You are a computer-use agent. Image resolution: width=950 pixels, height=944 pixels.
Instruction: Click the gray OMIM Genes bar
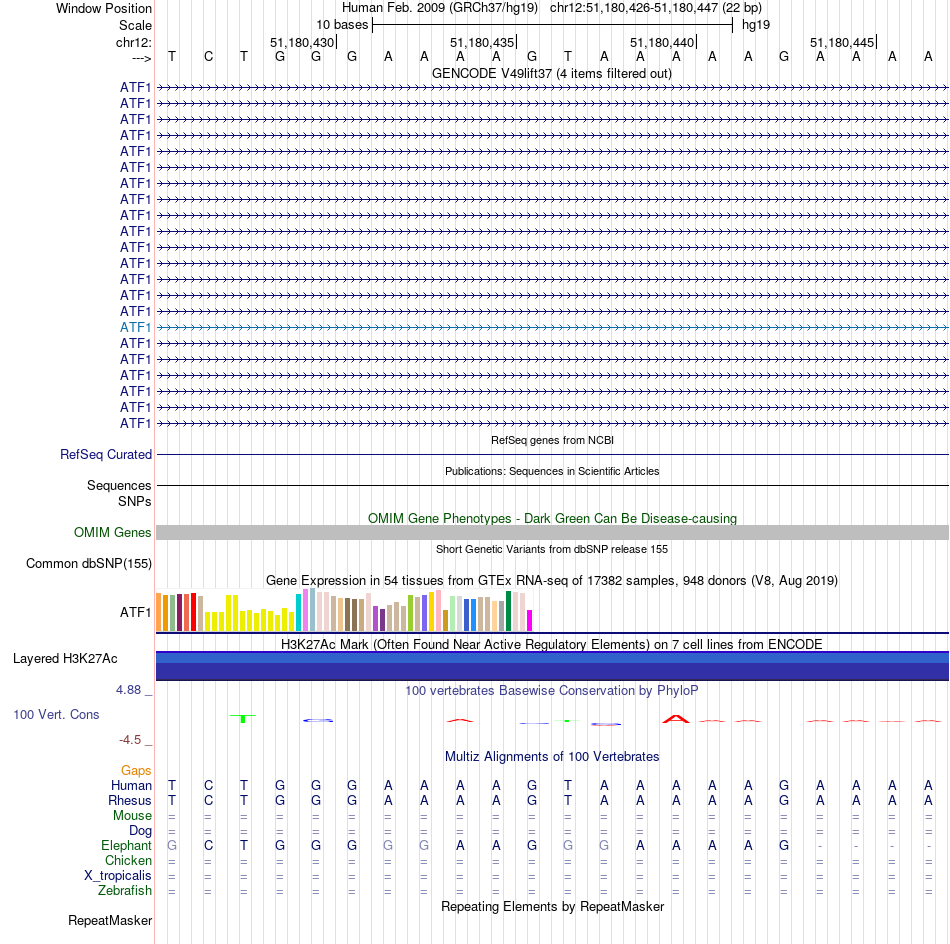[x=552, y=533]
